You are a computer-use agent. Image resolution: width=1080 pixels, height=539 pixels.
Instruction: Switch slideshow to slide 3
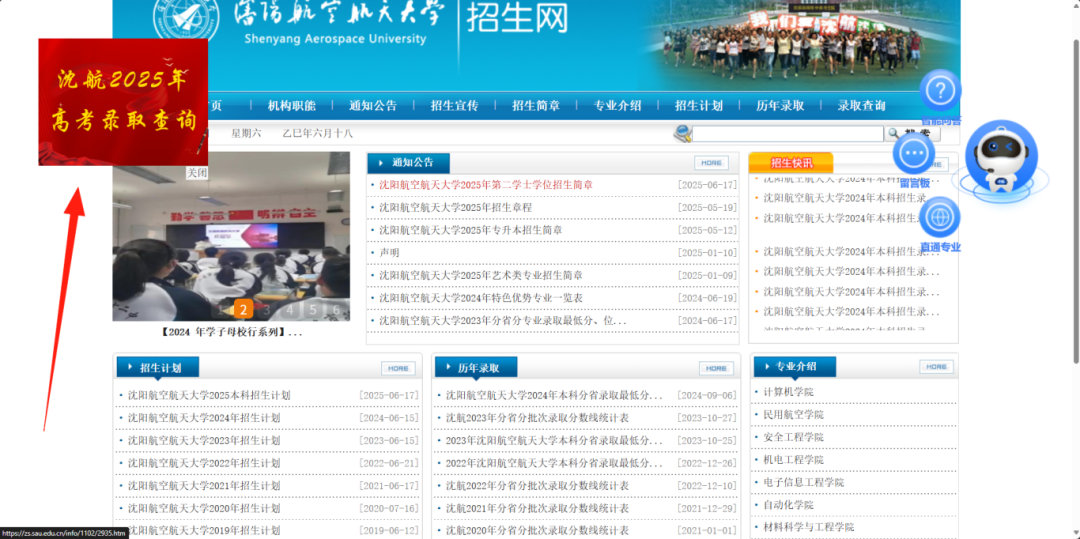tap(266, 309)
